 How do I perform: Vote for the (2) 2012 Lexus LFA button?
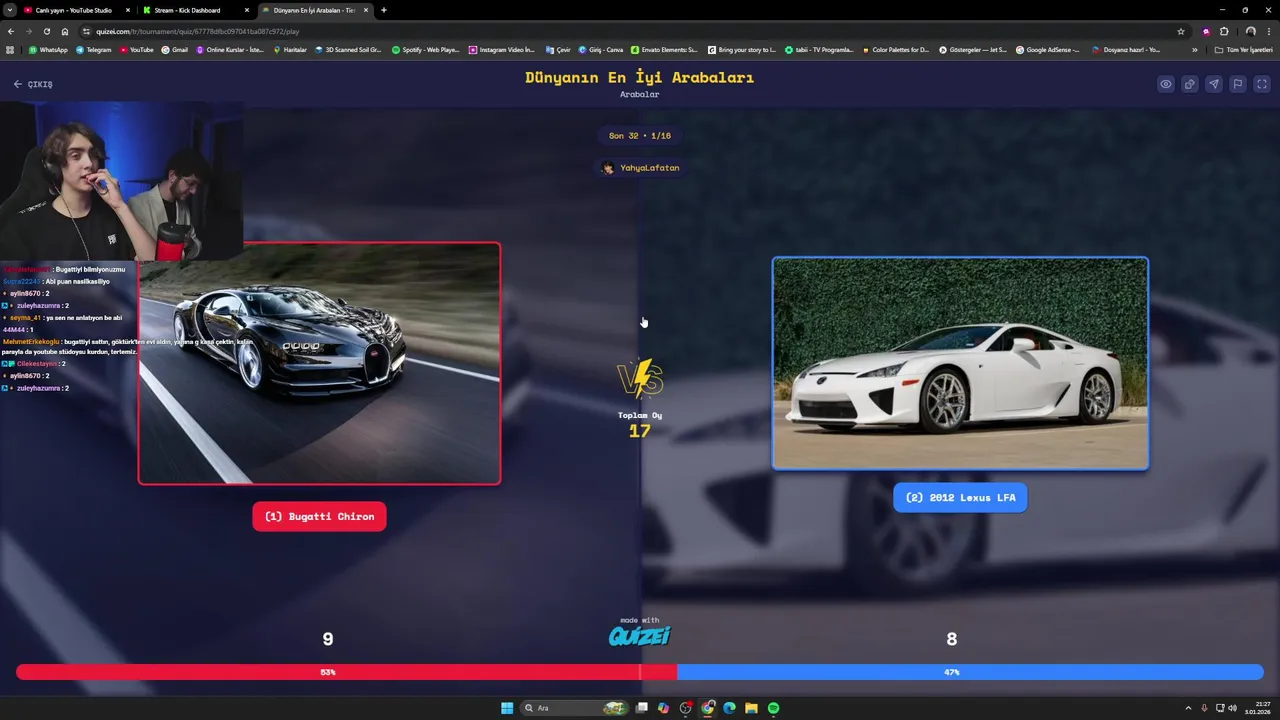click(x=960, y=497)
